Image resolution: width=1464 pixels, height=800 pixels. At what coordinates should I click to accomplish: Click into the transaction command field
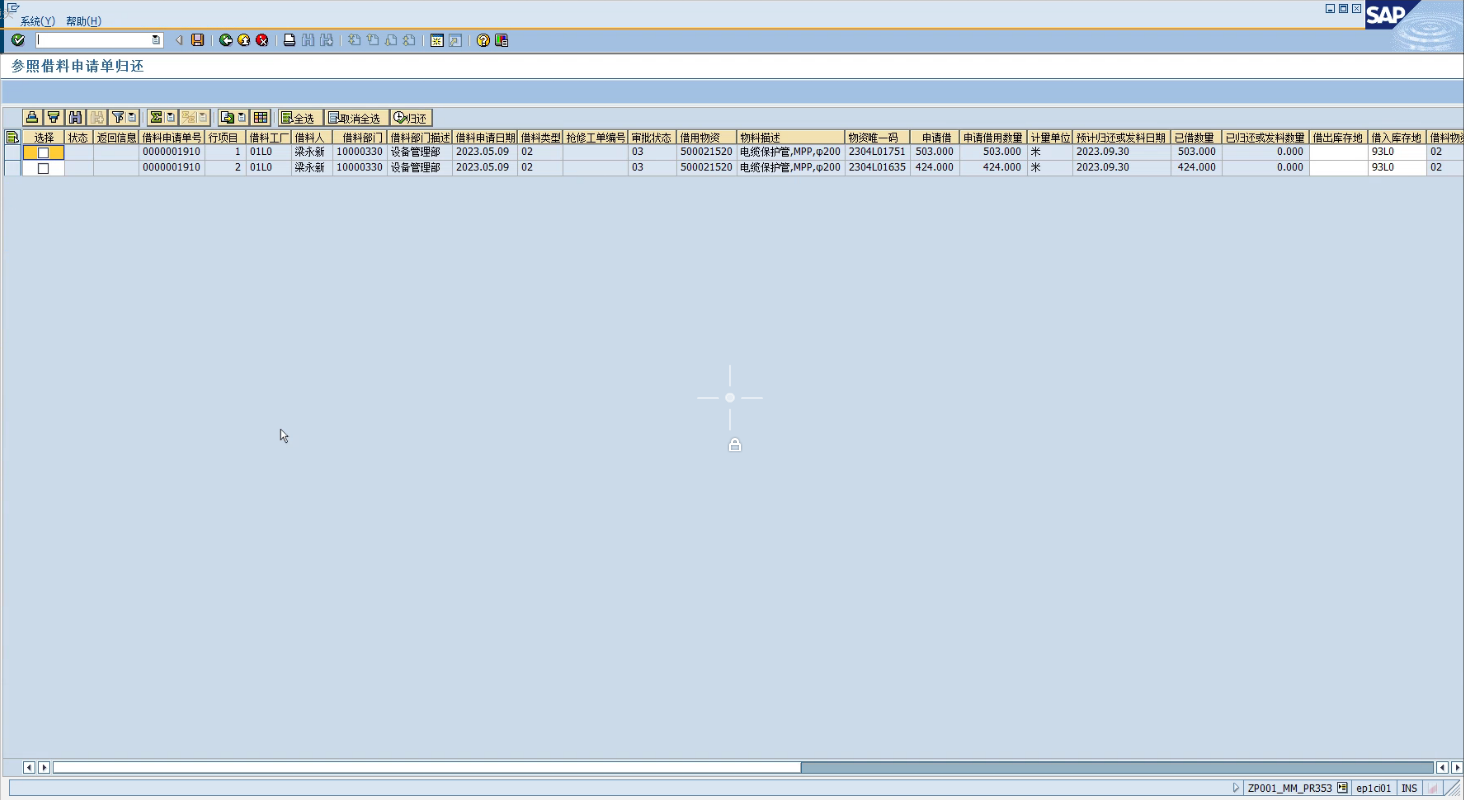[x=93, y=40]
